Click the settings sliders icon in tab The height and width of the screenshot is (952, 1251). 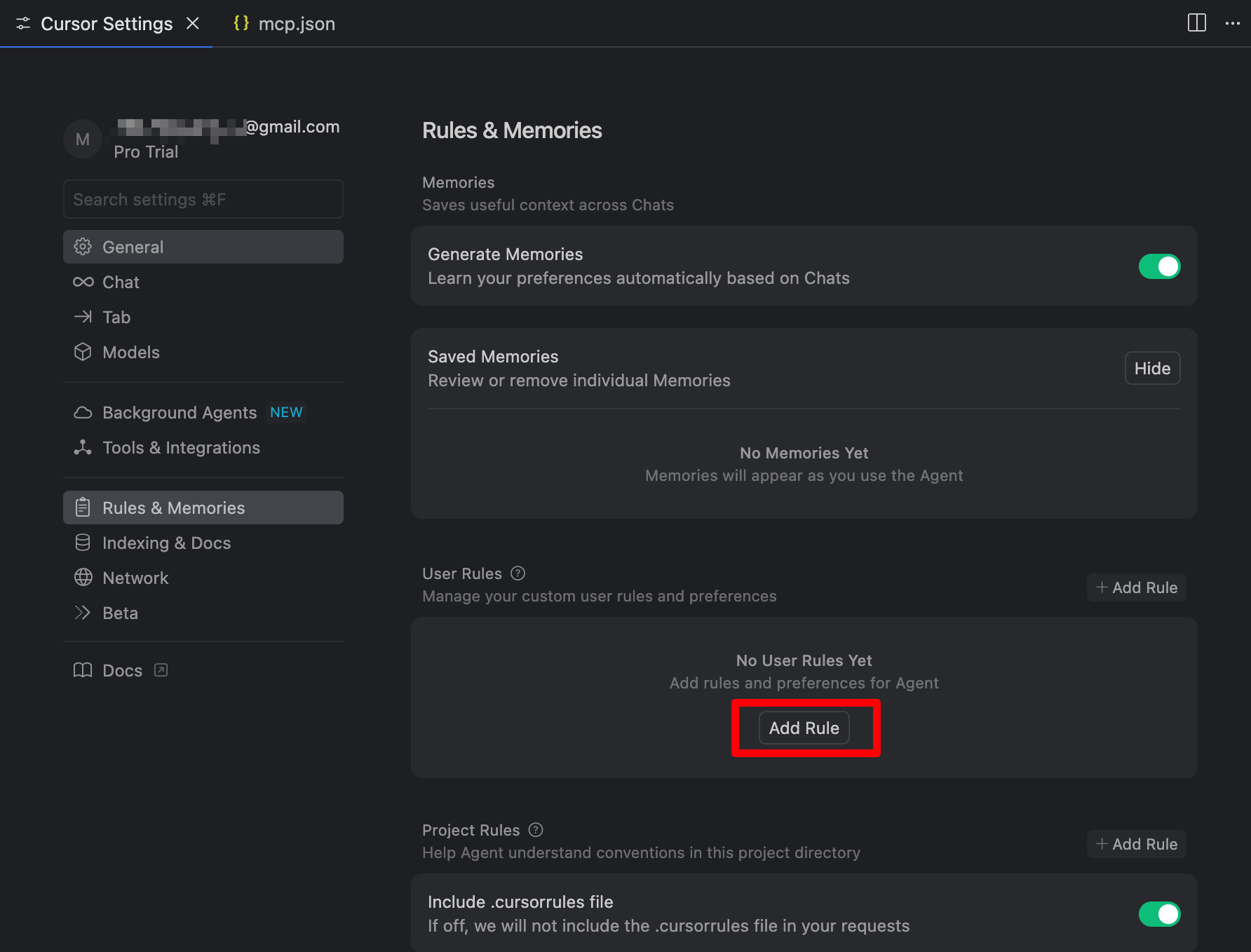point(23,24)
